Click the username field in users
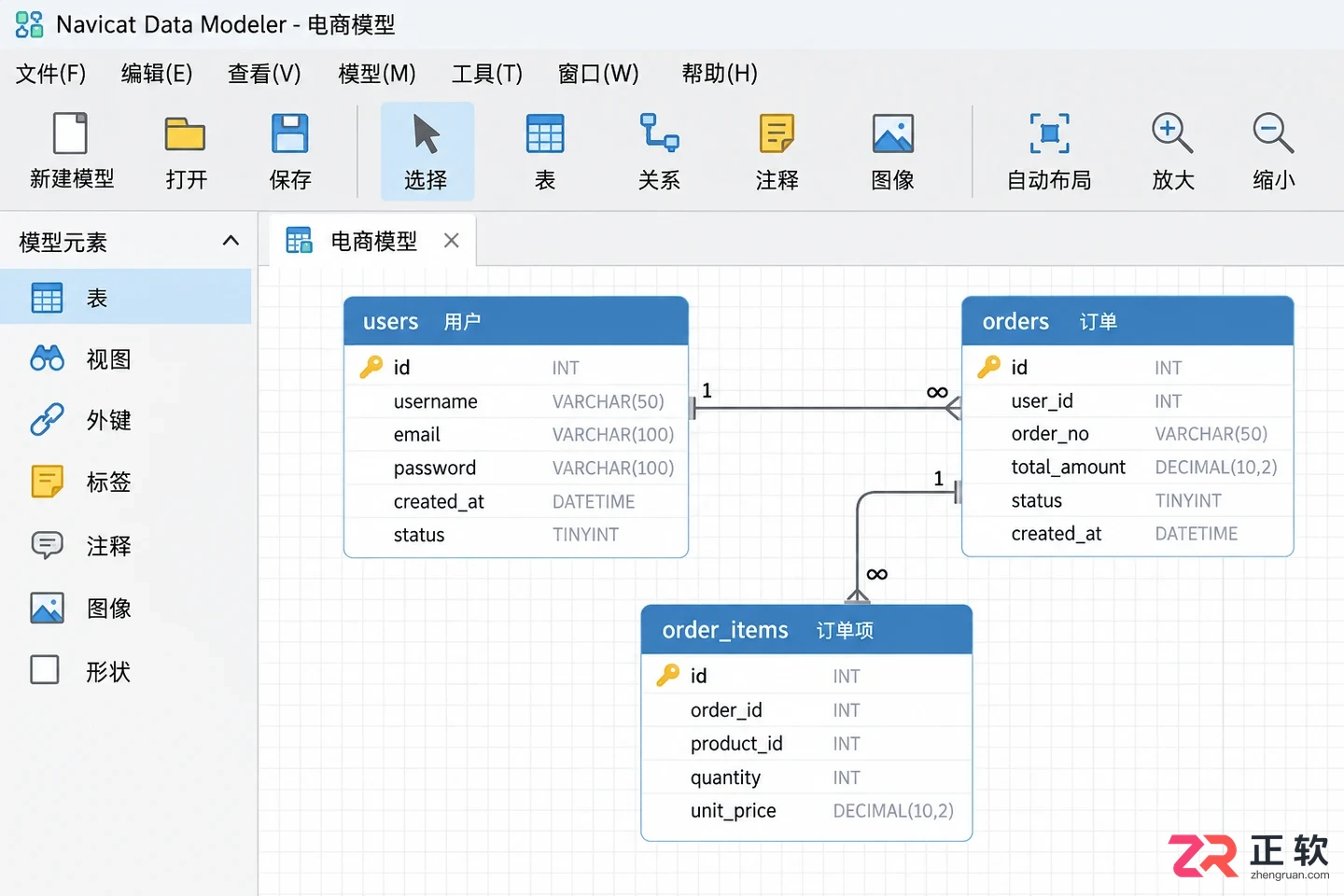Screen dimensions: 1344x896 point(516,401)
